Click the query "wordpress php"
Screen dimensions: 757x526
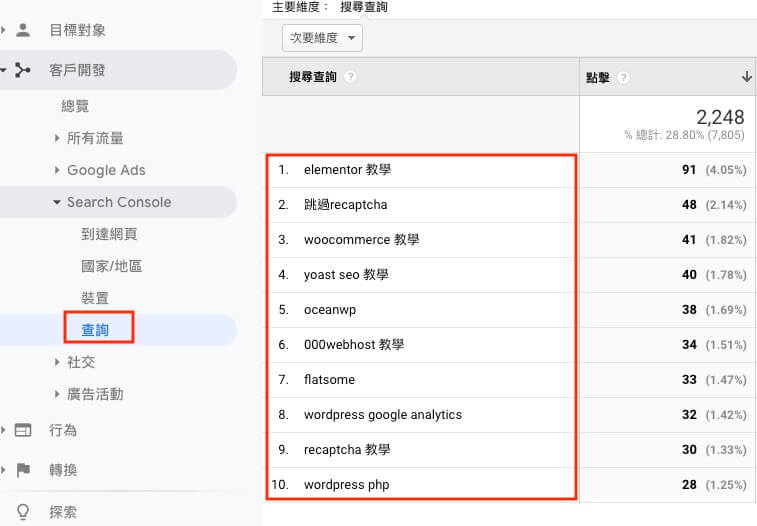(x=346, y=484)
